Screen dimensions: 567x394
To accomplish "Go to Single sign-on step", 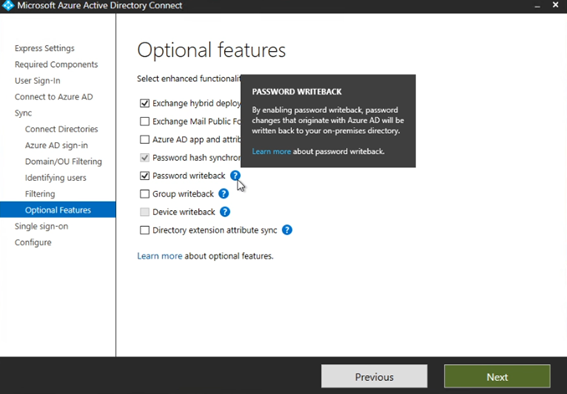I will click(x=41, y=226).
